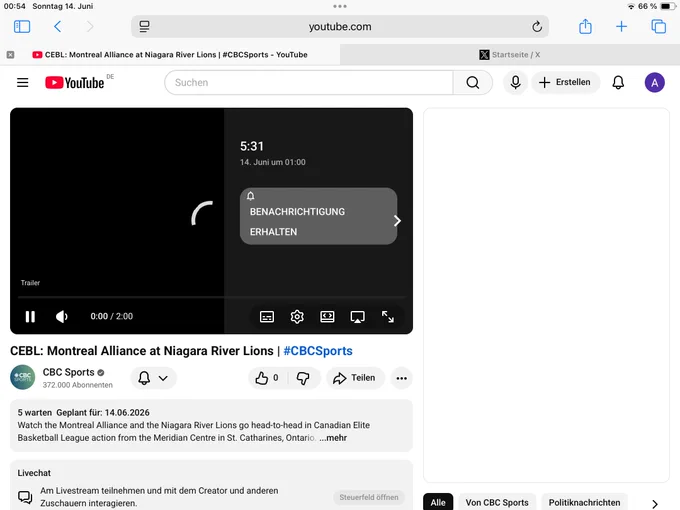Add a new Safari tab
Screen dimensions: 680x510
(x=621, y=26)
